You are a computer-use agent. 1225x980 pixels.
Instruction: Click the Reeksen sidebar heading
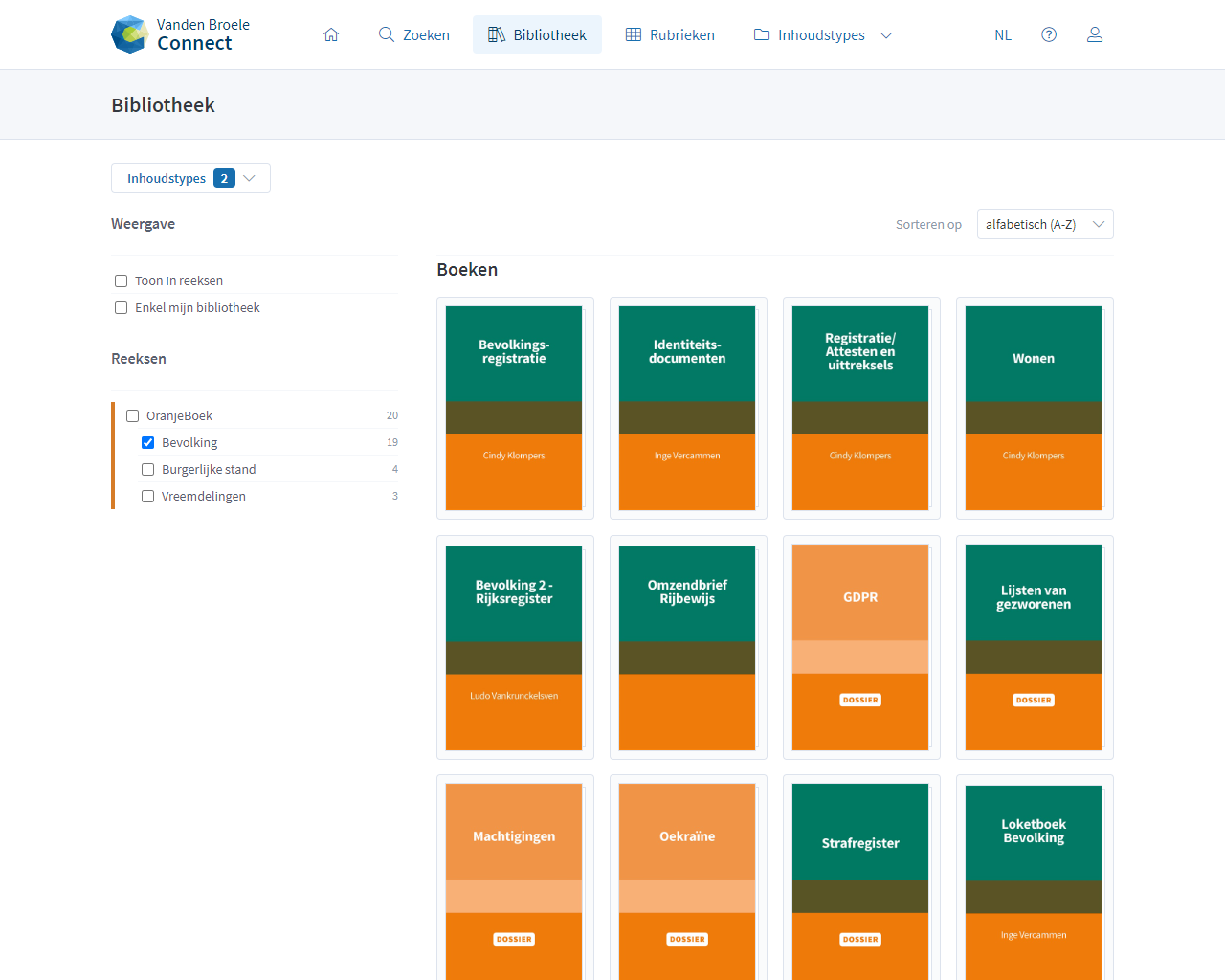click(139, 359)
